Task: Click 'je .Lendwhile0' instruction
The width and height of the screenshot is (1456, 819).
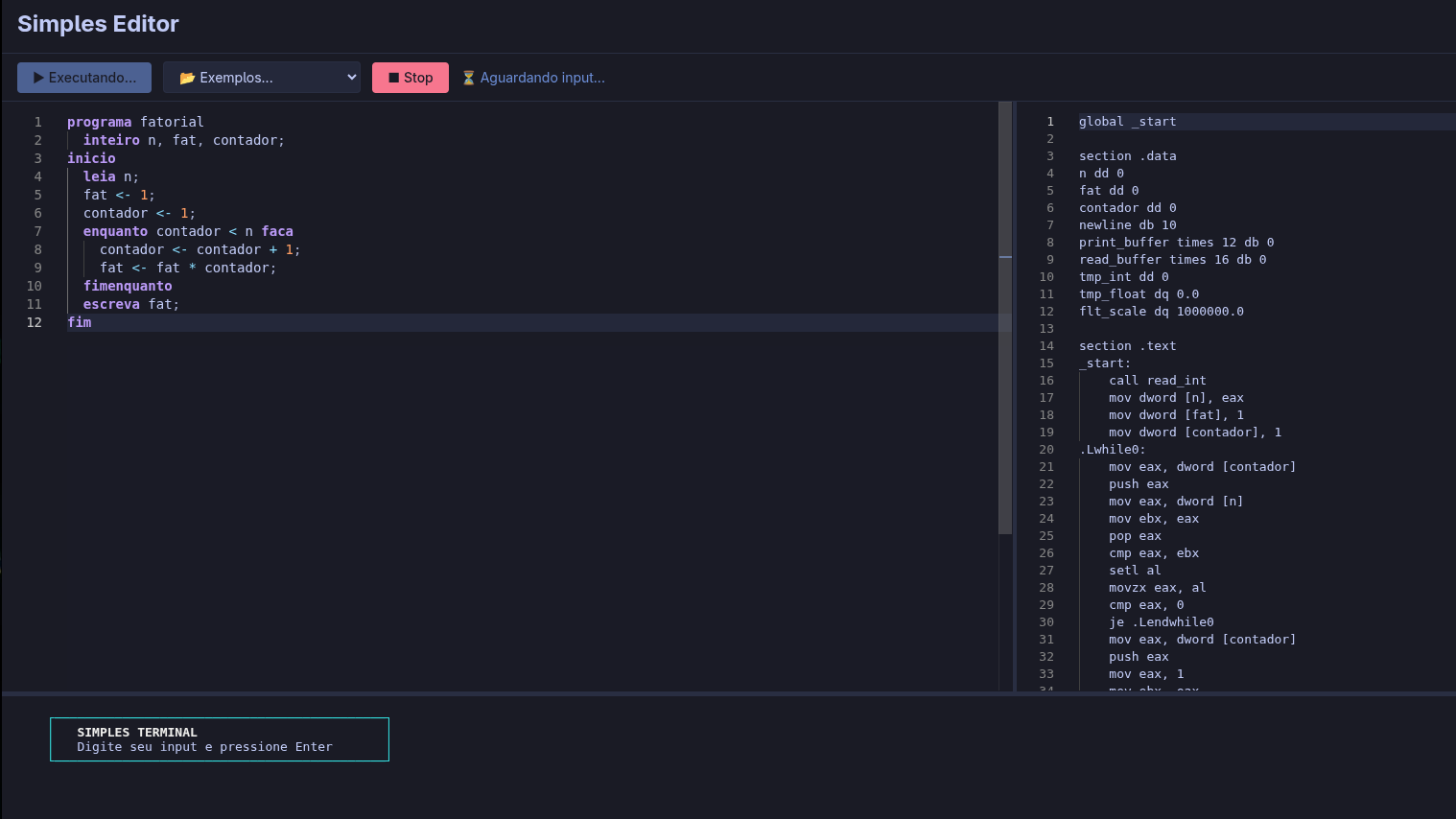Action: point(1162,622)
